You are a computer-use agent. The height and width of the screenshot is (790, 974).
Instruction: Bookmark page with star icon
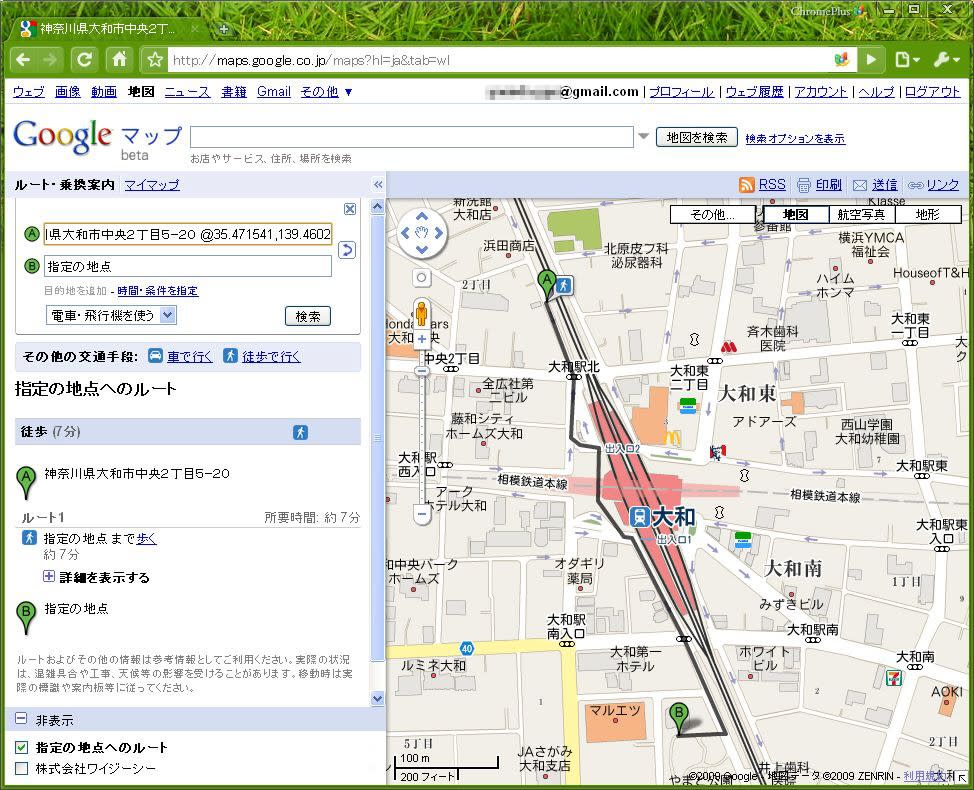(154, 60)
